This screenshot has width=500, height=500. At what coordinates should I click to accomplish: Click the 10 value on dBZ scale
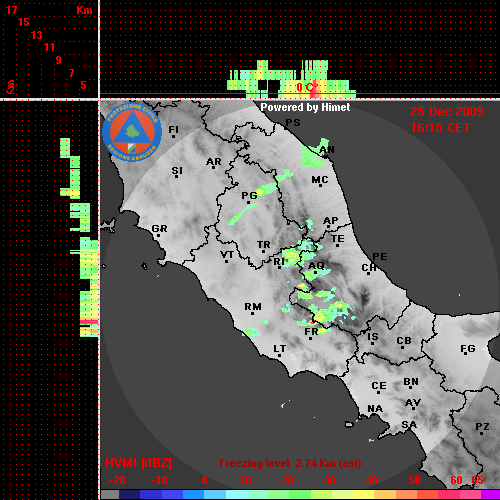(x=246, y=480)
